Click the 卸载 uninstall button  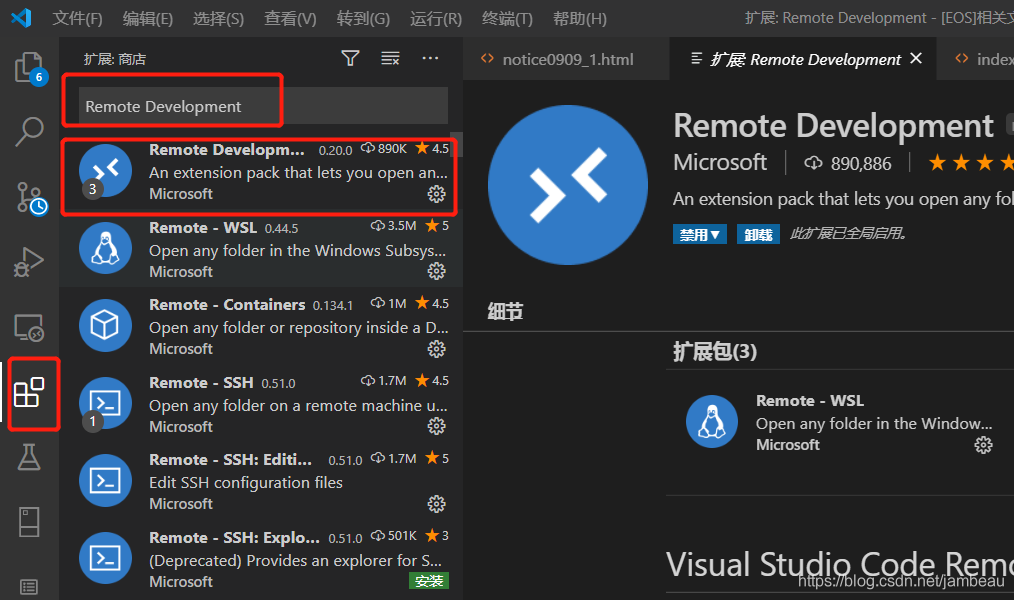point(759,234)
